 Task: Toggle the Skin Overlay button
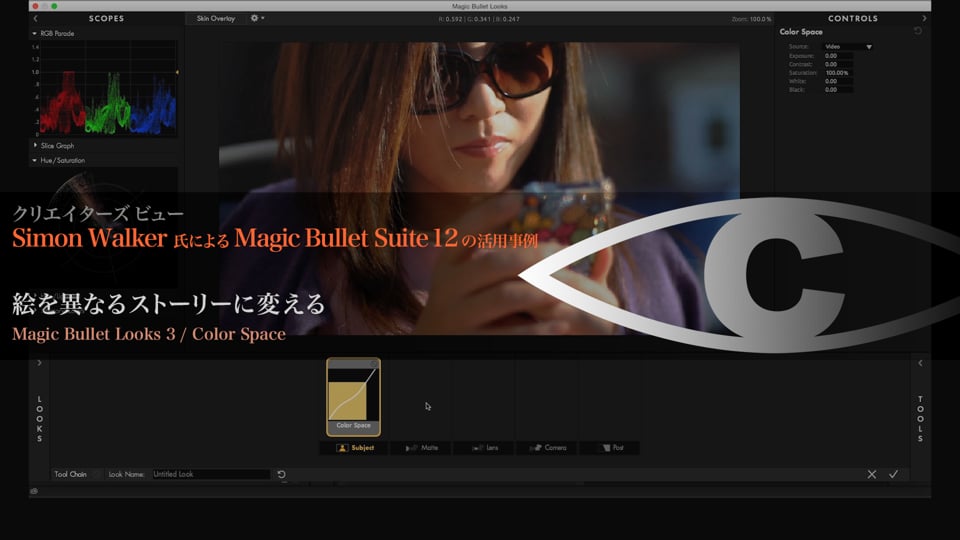(216, 18)
